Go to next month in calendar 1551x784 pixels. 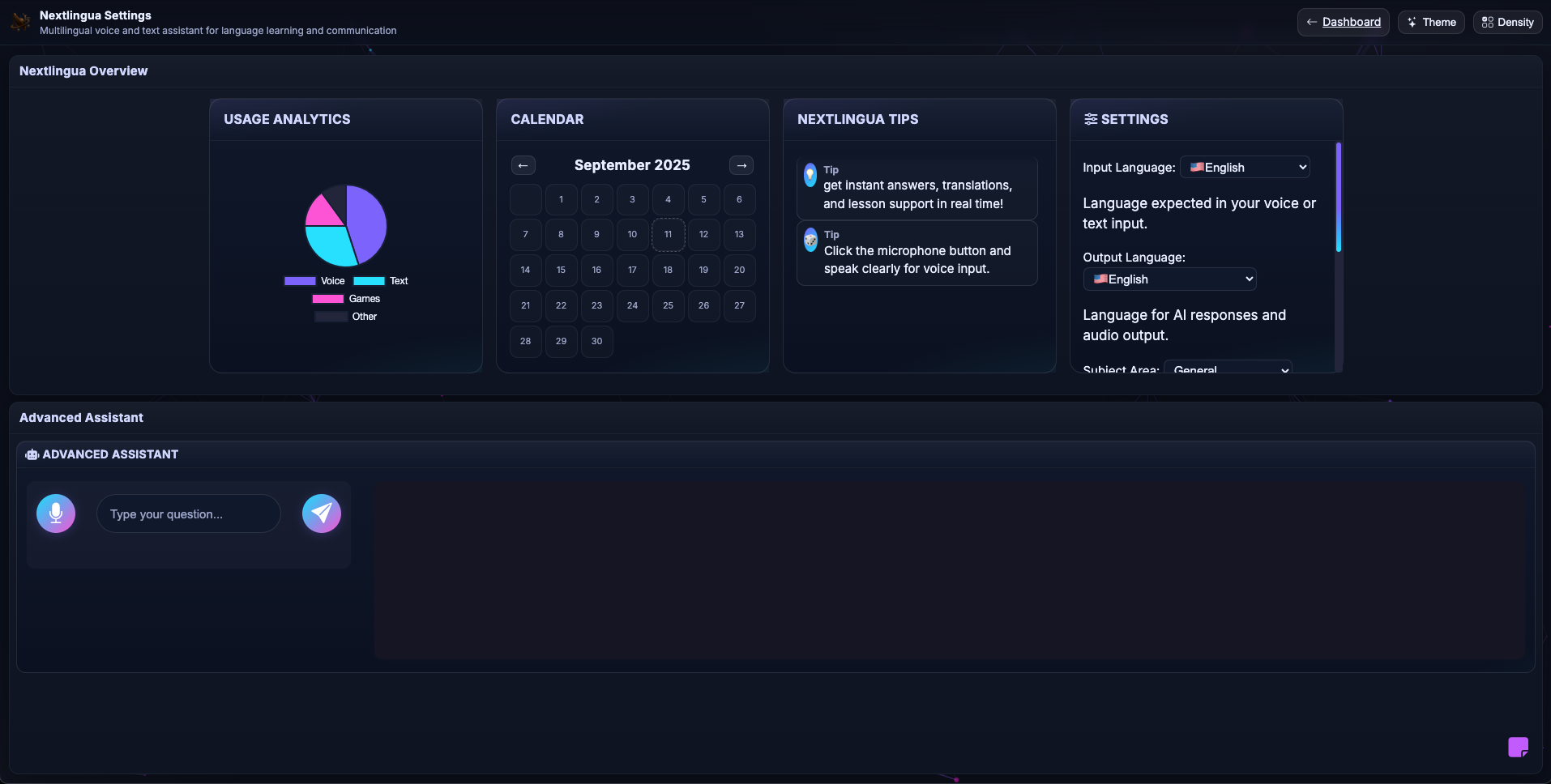coord(741,165)
